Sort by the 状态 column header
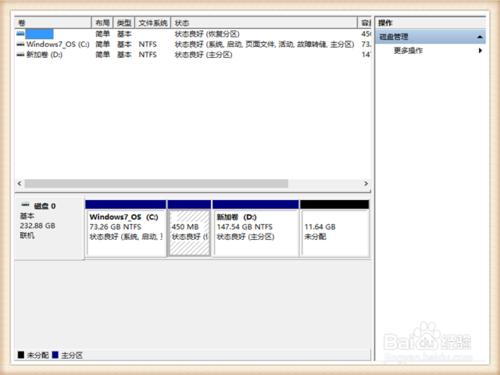Image resolution: width=500 pixels, height=375 pixels. [x=264, y=23]
